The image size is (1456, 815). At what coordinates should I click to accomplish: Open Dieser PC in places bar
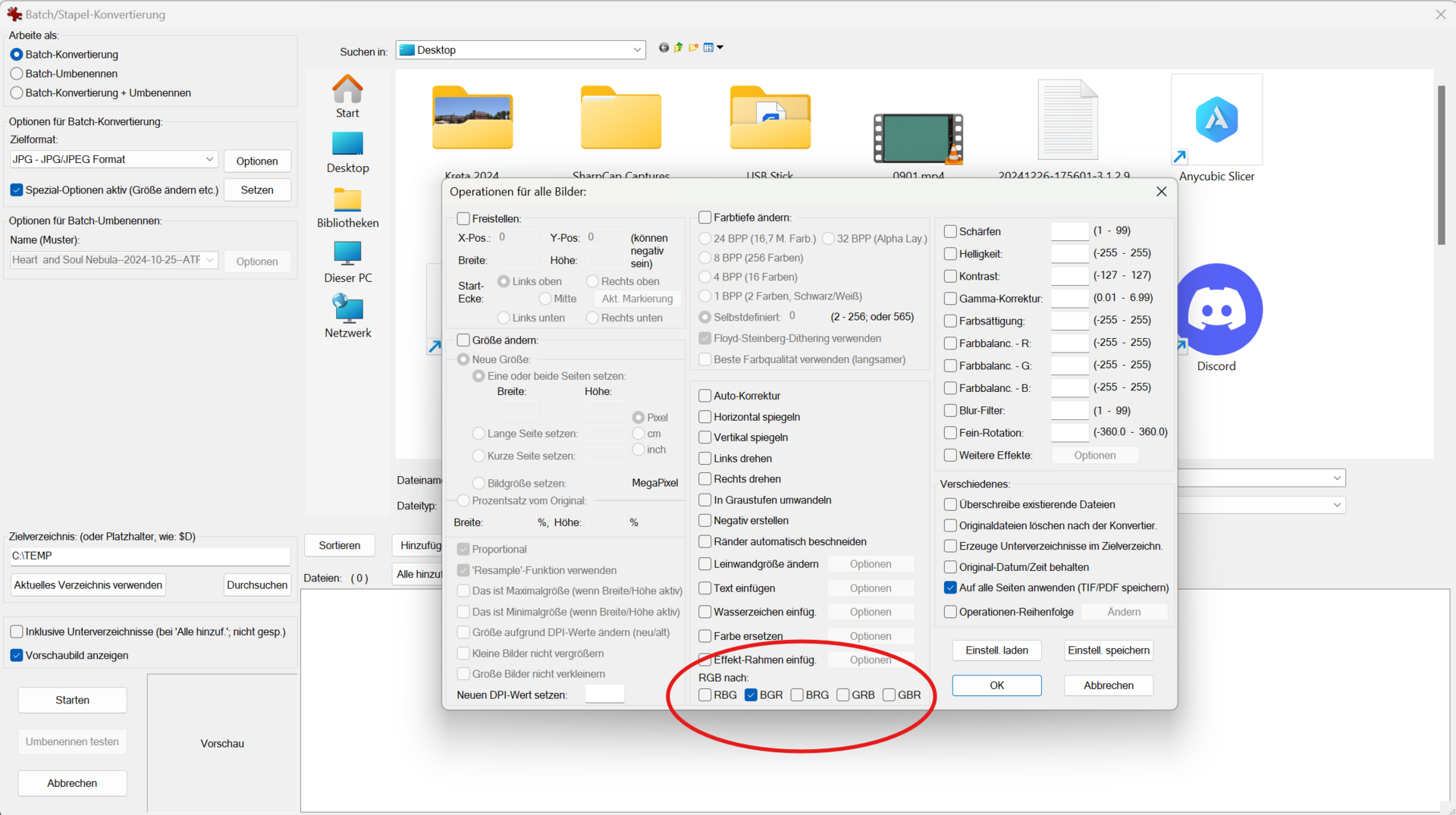click(347, 262)
